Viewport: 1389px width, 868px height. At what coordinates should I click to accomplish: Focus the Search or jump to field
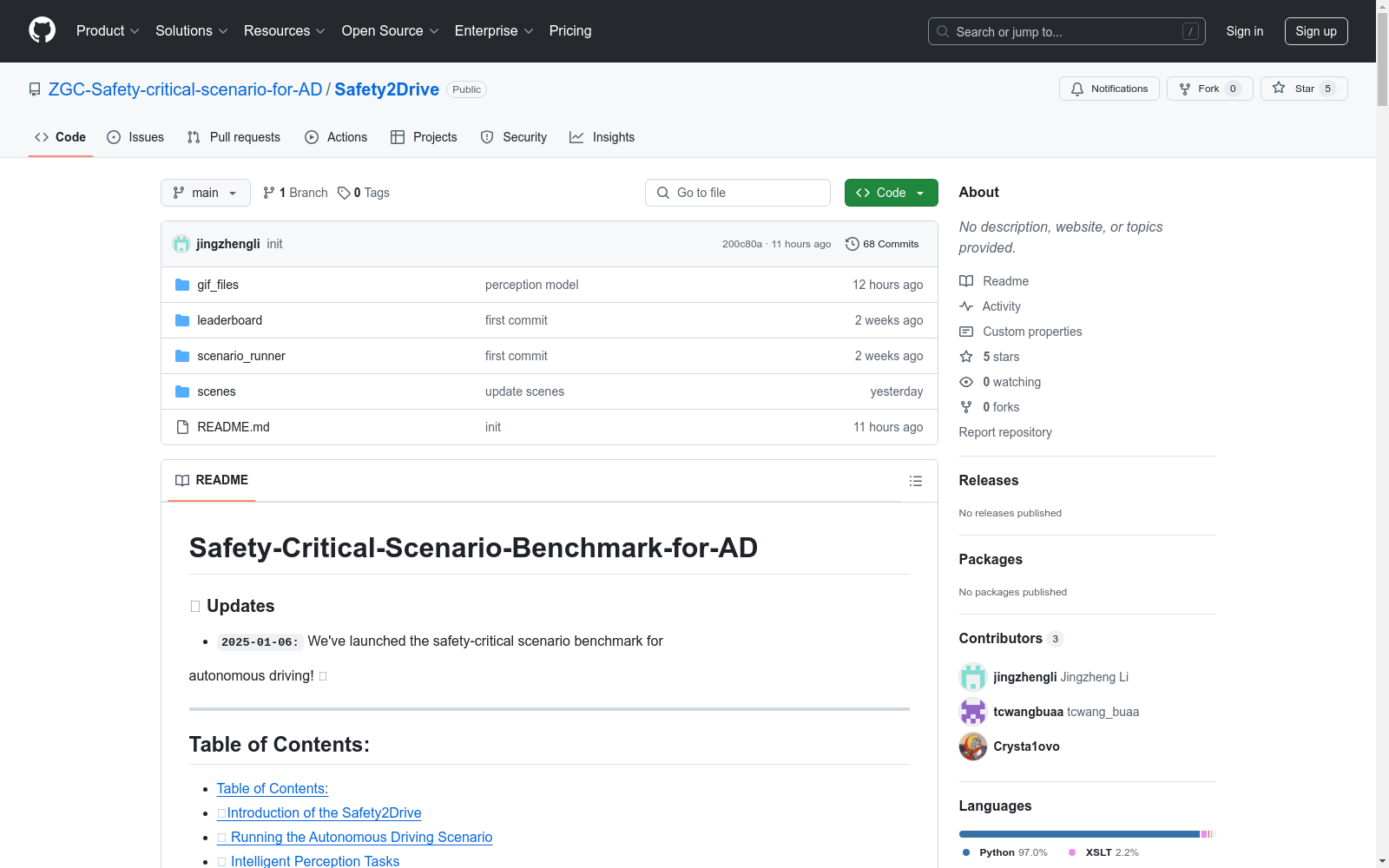[1067, 31]
